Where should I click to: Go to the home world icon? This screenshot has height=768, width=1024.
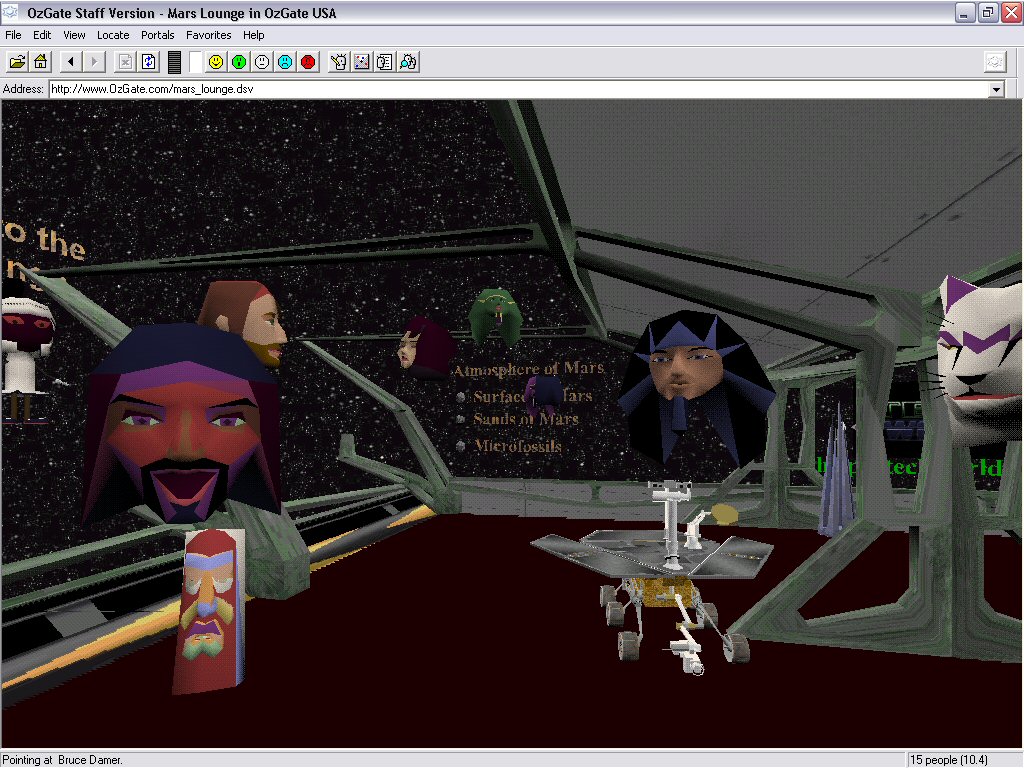pyautogui.click(x=41, y=62)
